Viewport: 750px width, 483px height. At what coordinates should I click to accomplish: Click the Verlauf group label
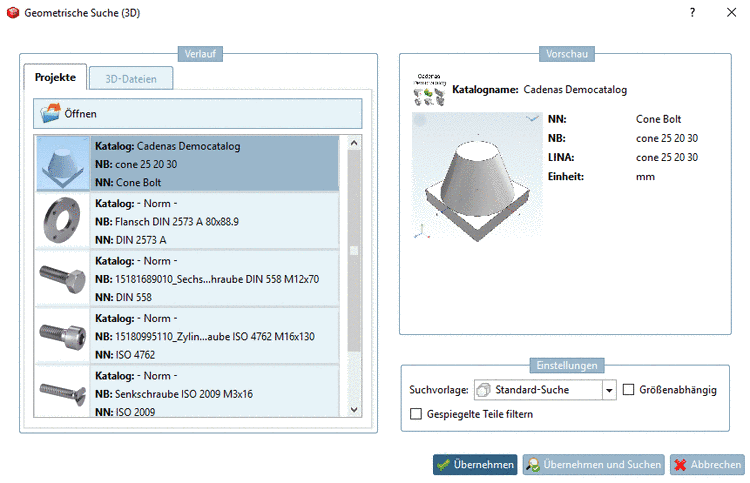(200, 54)
